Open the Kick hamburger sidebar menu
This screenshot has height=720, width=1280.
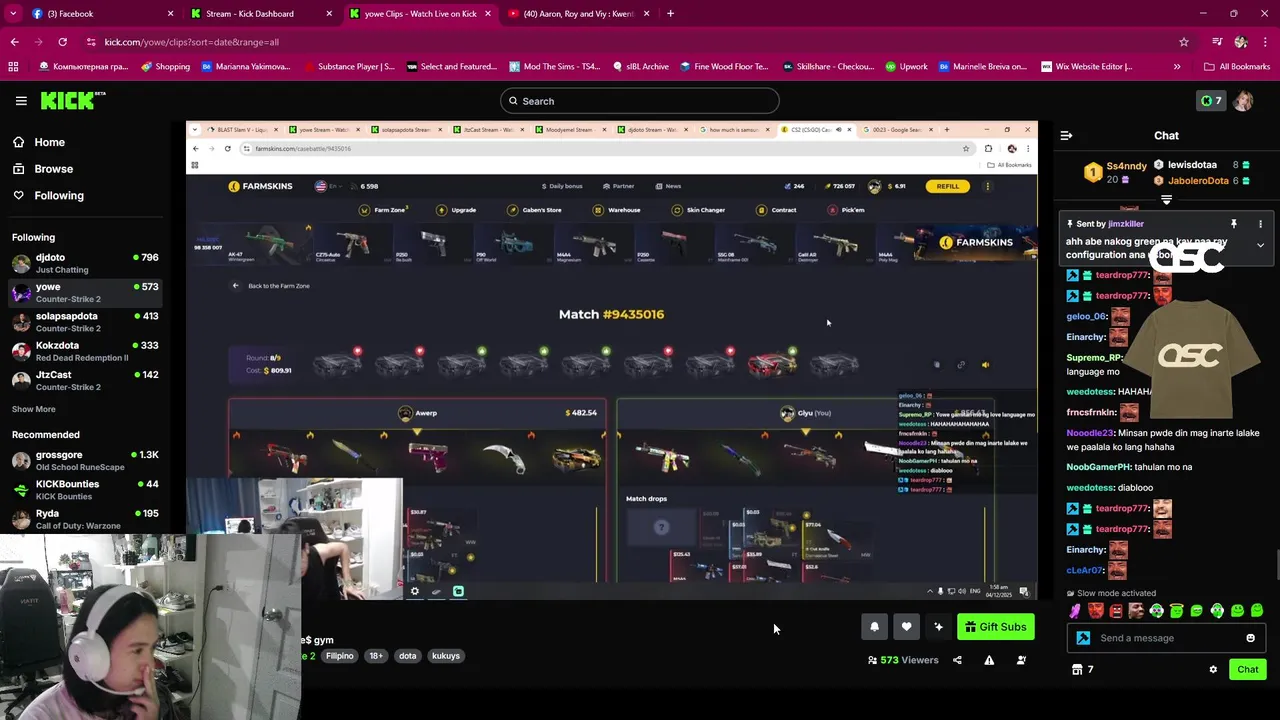point(21,101)
